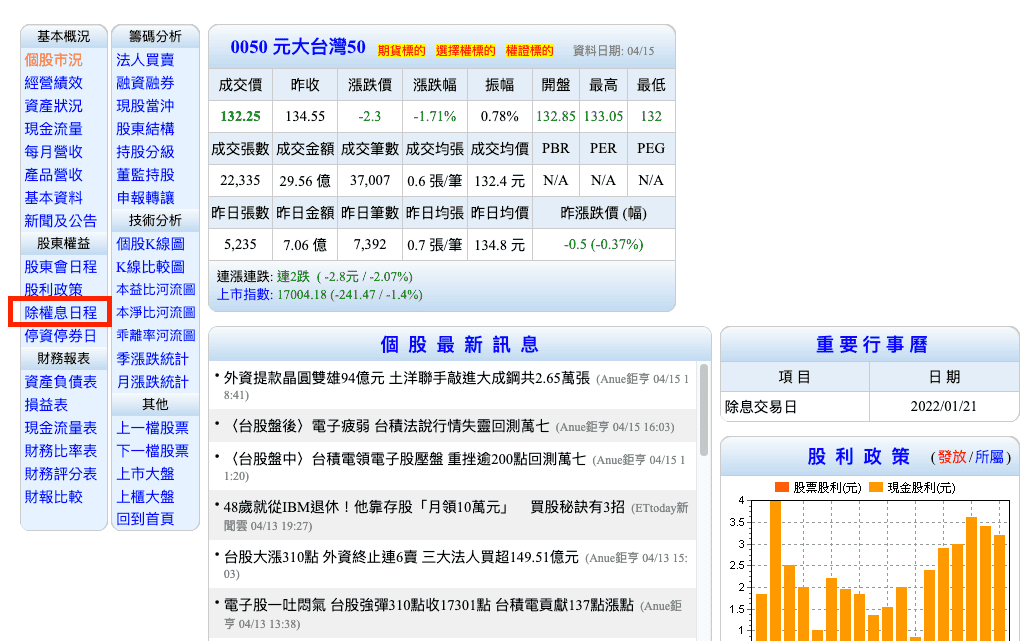Open 上櫃大盤 link
Screen dimensions: 1029x641
(145, 497)
